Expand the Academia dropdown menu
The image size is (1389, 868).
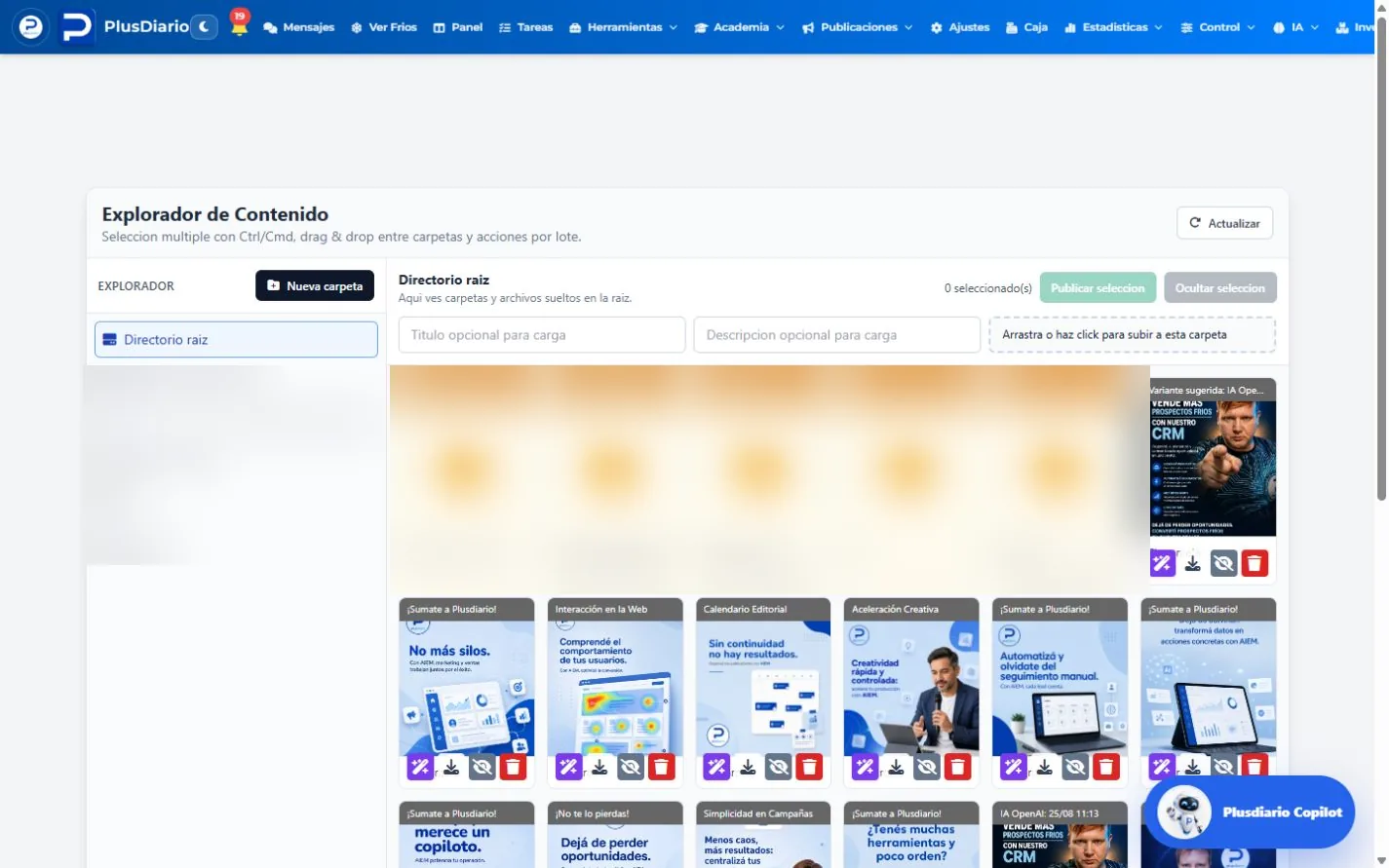[739, 27]
